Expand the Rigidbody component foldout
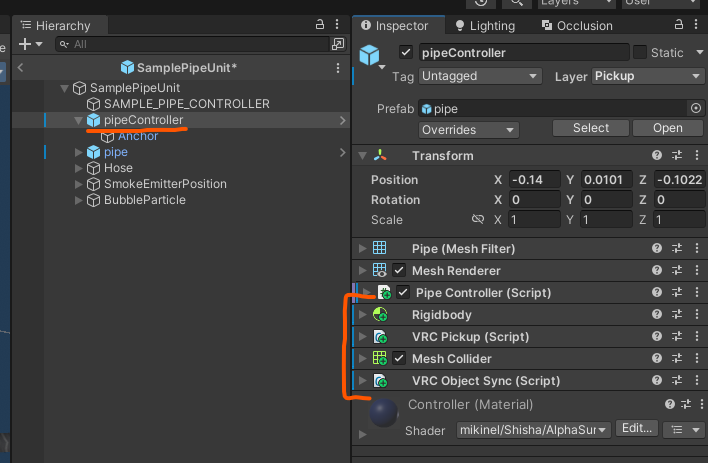708x463 pixels. coord(363,314)
